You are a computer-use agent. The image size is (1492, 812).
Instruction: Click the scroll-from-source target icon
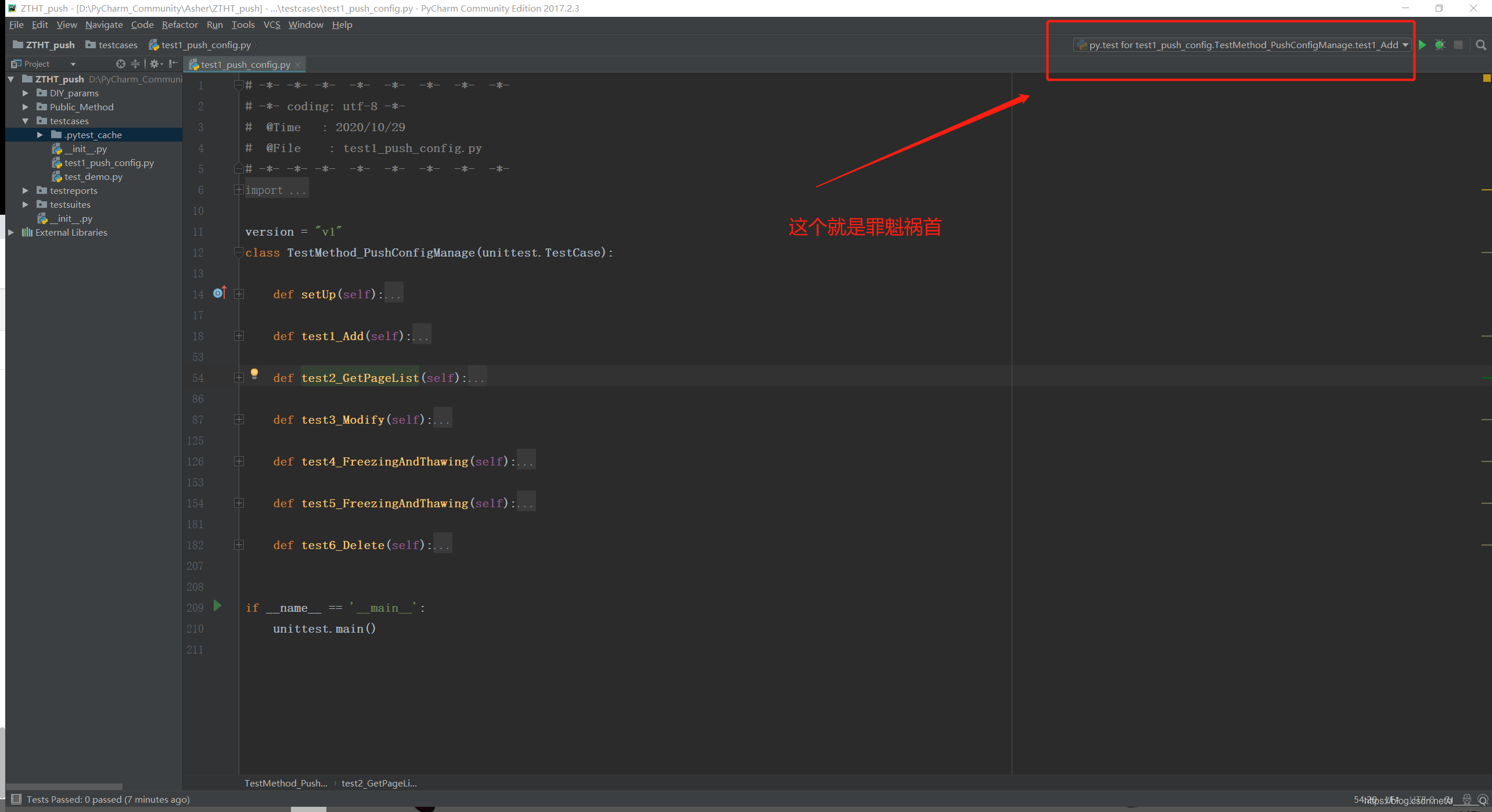pyautogui.click(x=120, y=64)
